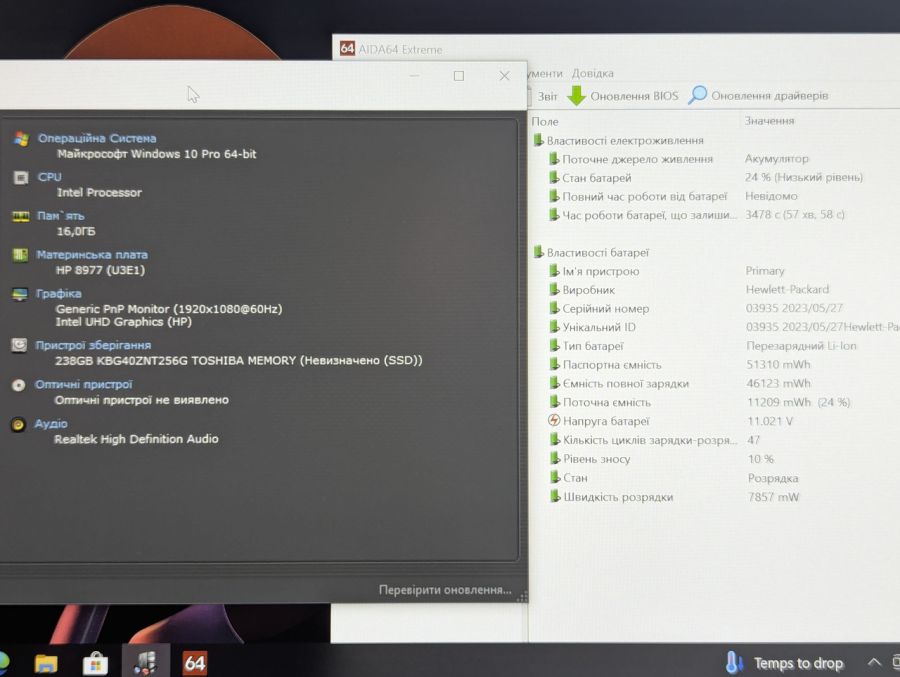
Task: Click the monitor icon by Графіка
Action: click(x=20, y=294)
